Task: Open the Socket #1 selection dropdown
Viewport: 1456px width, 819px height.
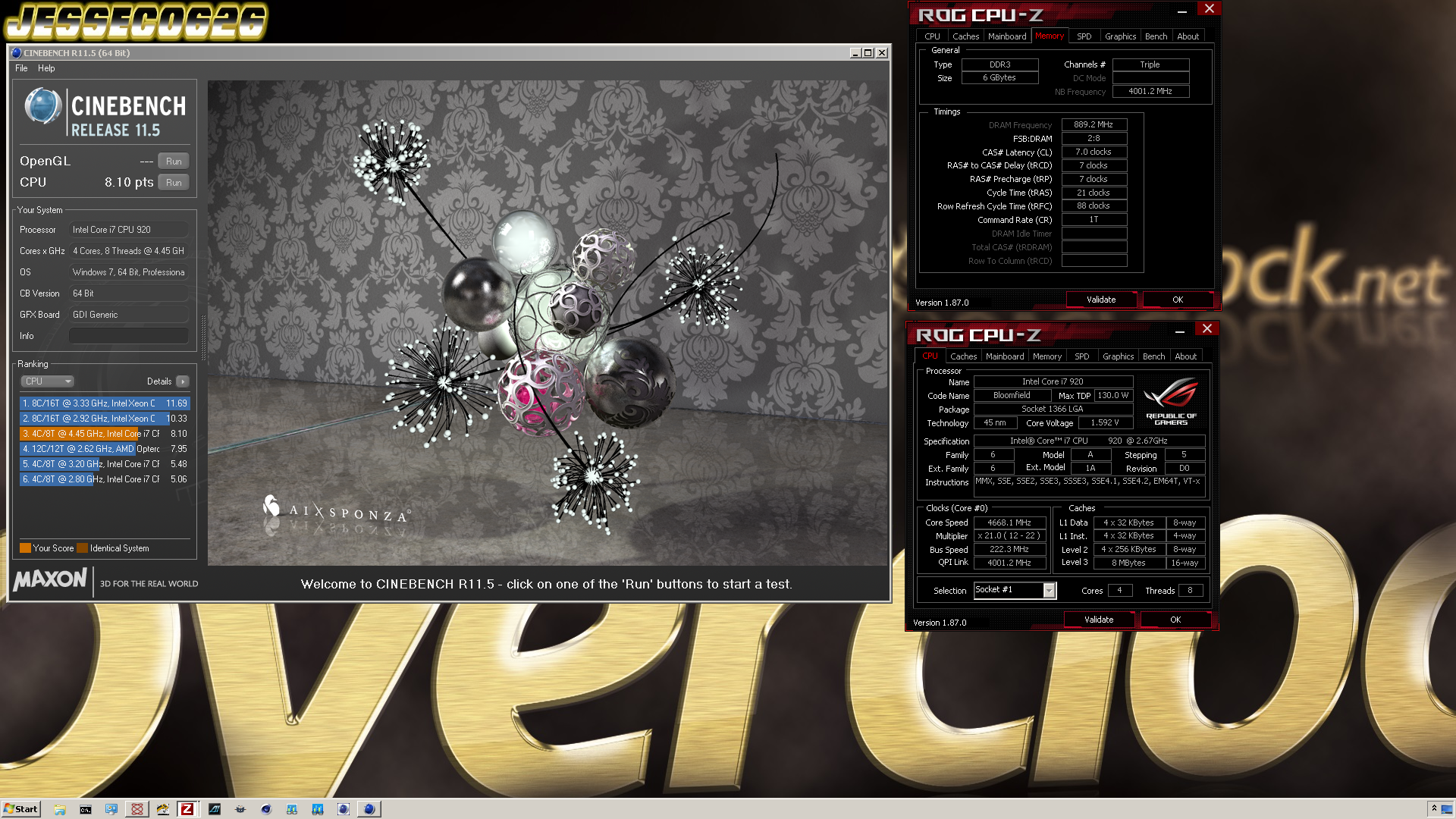Action: pos(1015,590)
